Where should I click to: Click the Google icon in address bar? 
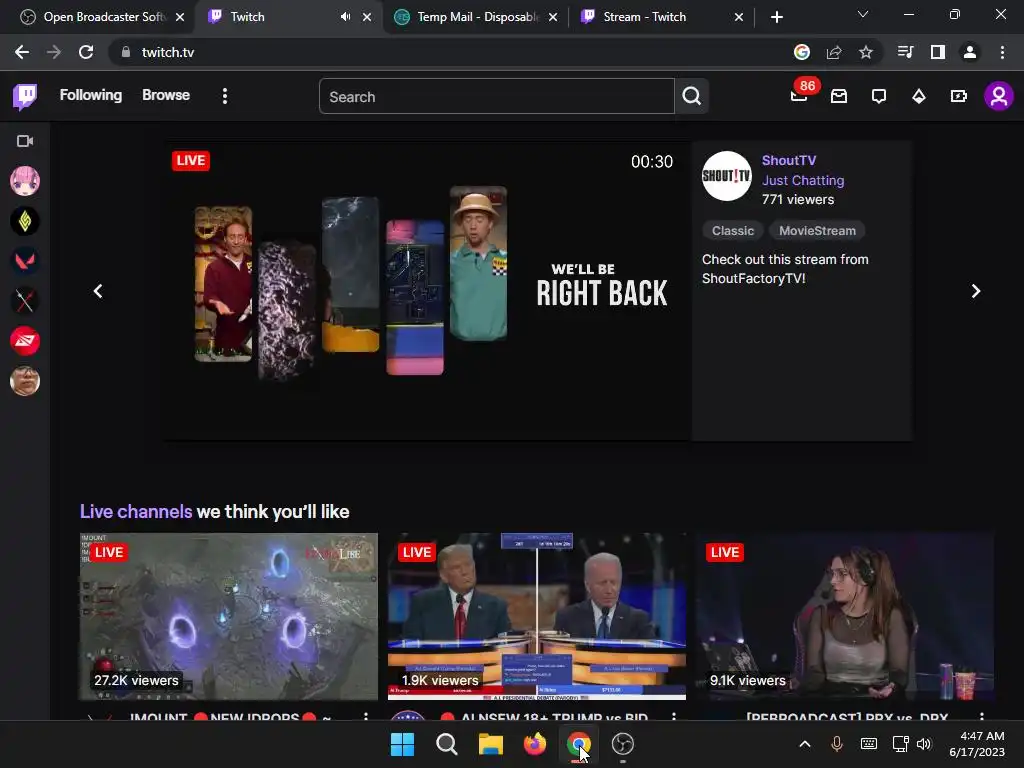pyautogui.click(x=802, y=52)
